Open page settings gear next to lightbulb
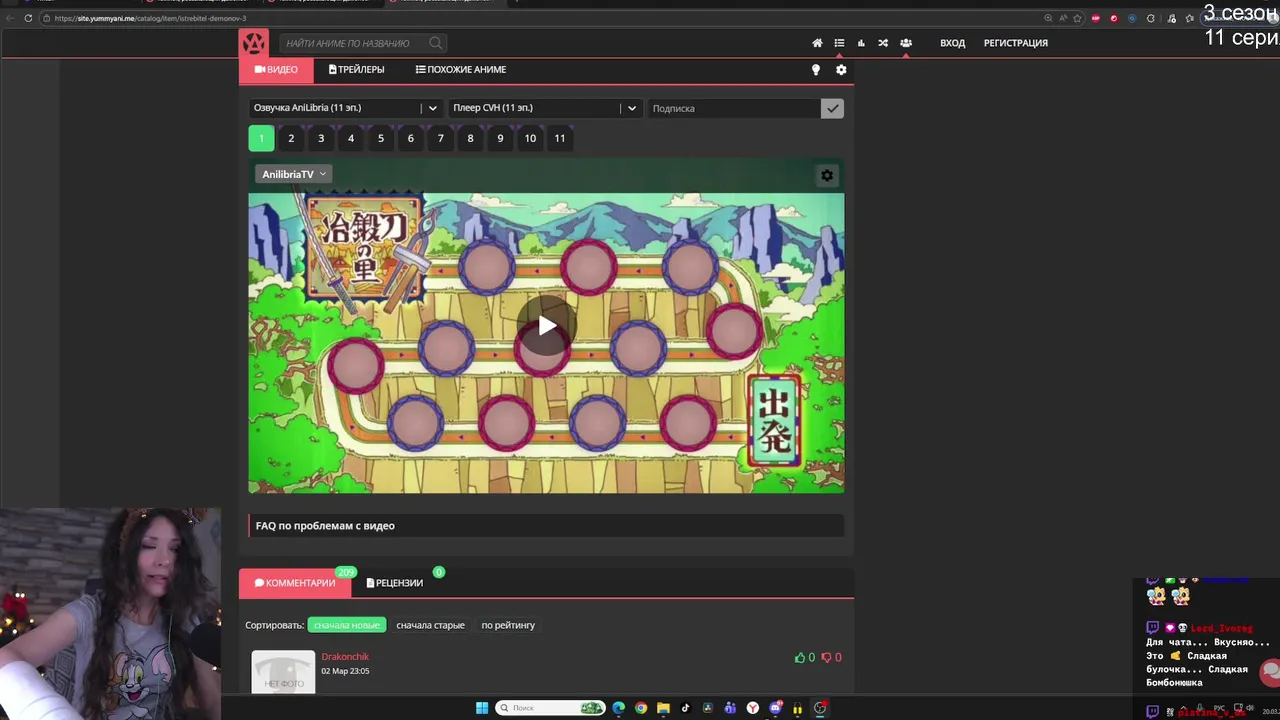1280x720 pixels. click(x=841, y=70)
